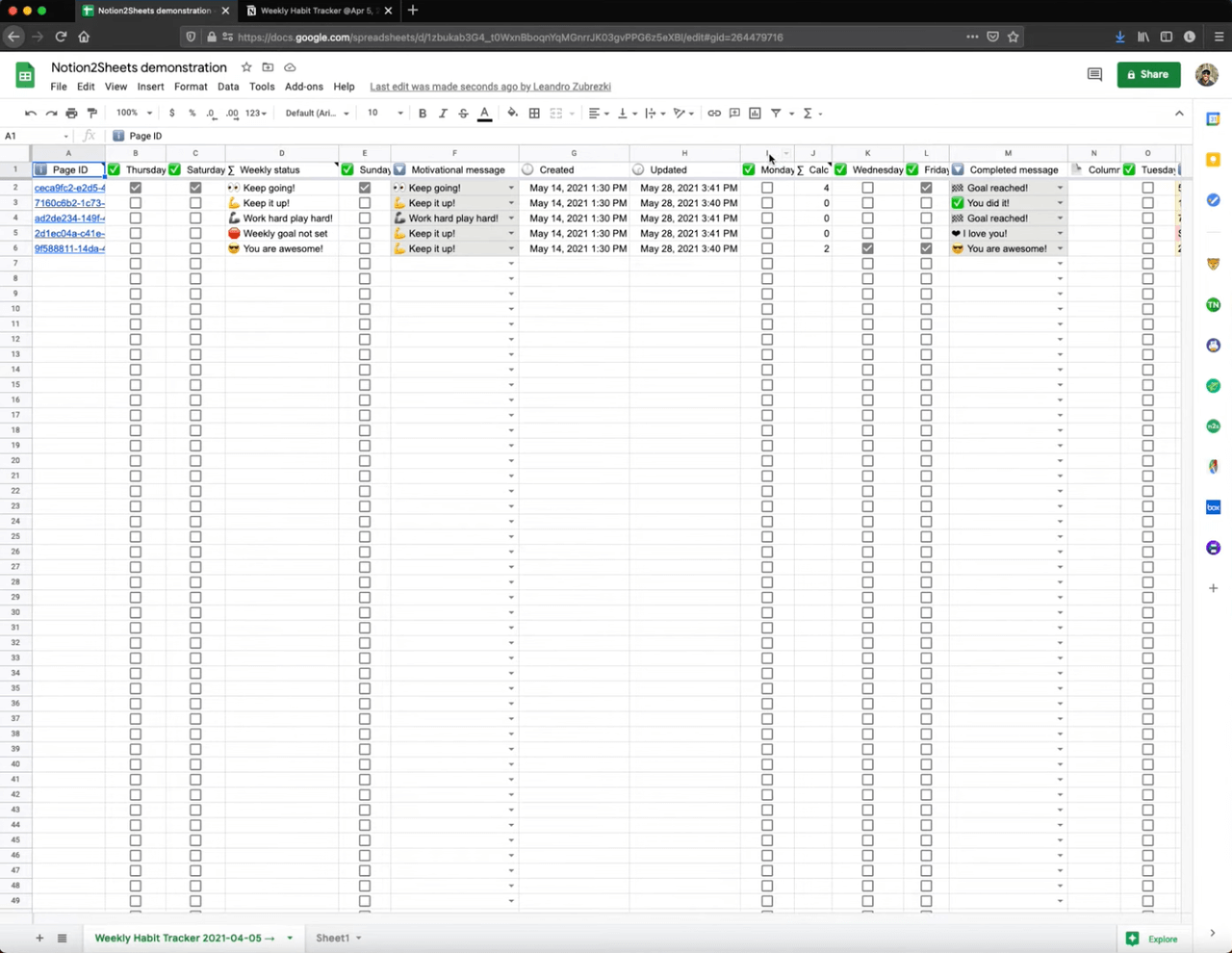Open the Google Sheets home icon
1232x953 pixels.
[25, 74]
